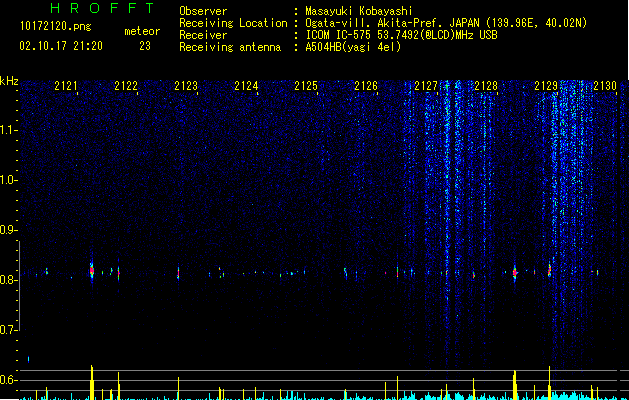Click the 2124 time marker

tap(246, 86)
